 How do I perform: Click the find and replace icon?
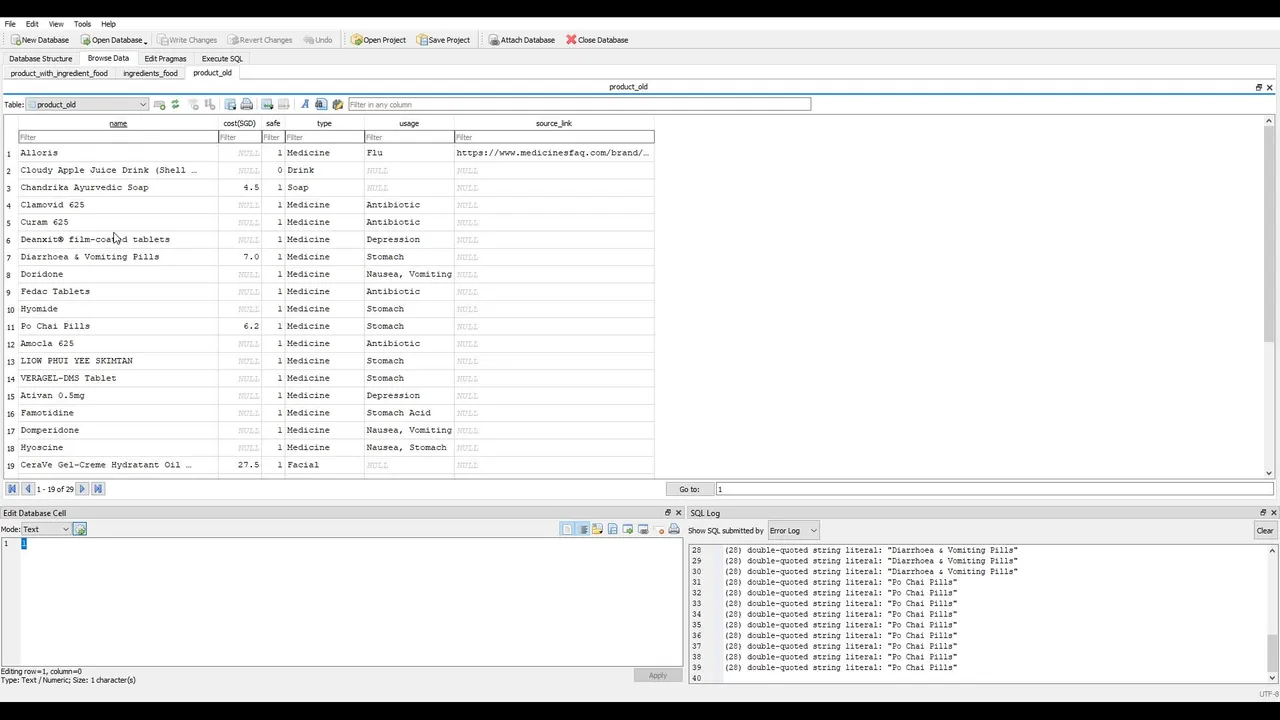337,104
